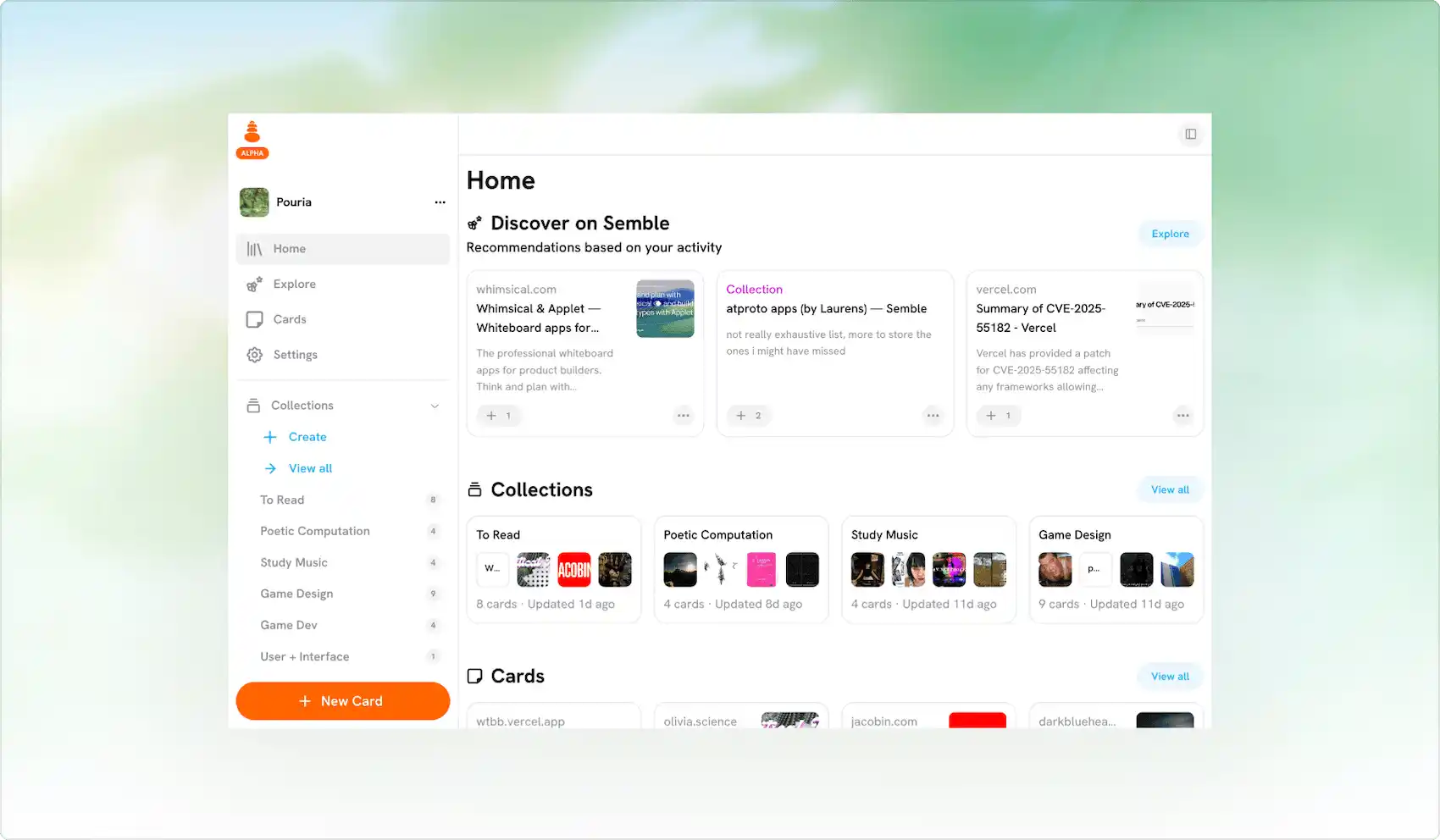Toggle the sidebar layout icon at top right
The image size is (1440, 840).
point(1191,134)
